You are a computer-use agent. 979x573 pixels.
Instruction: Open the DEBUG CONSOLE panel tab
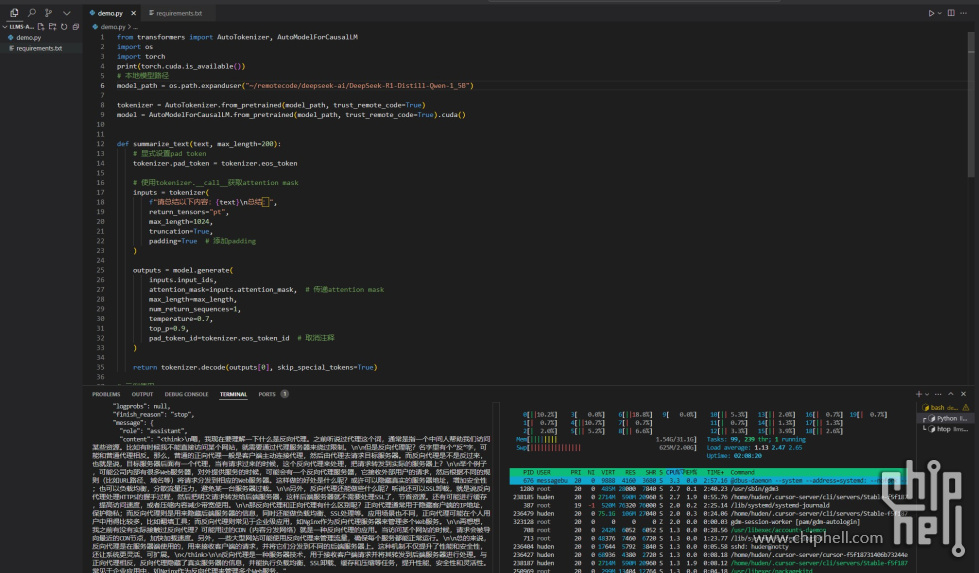coord(186,394)
